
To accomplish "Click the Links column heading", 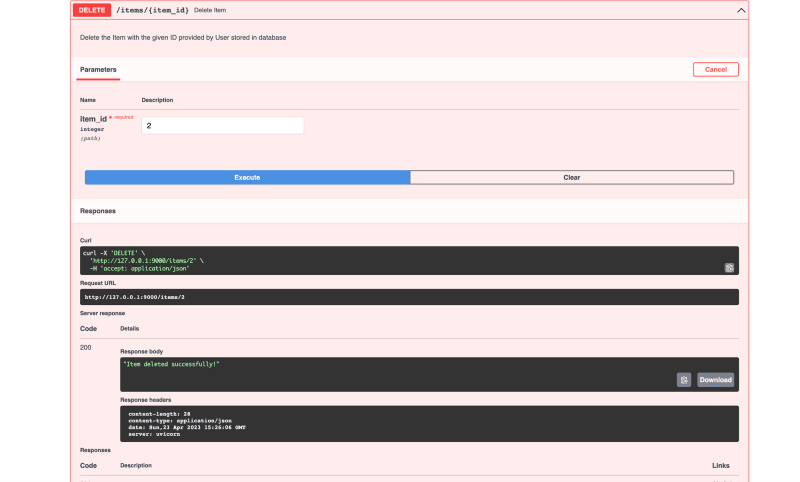I will (x=720, y=465).
